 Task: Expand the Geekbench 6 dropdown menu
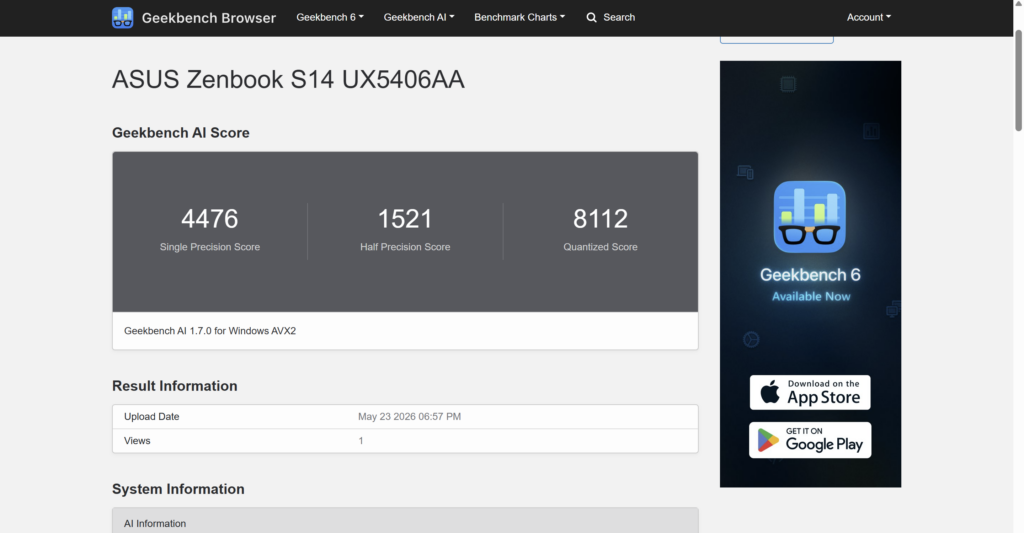(x=330, y=17)
